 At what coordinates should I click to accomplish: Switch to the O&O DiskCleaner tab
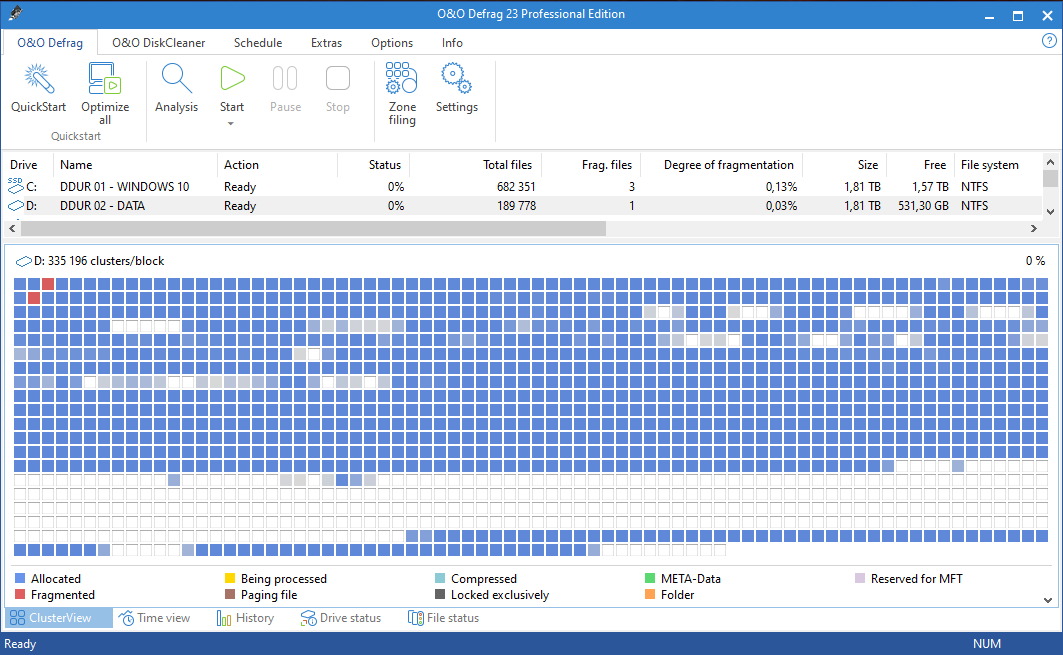pos(158,43)
